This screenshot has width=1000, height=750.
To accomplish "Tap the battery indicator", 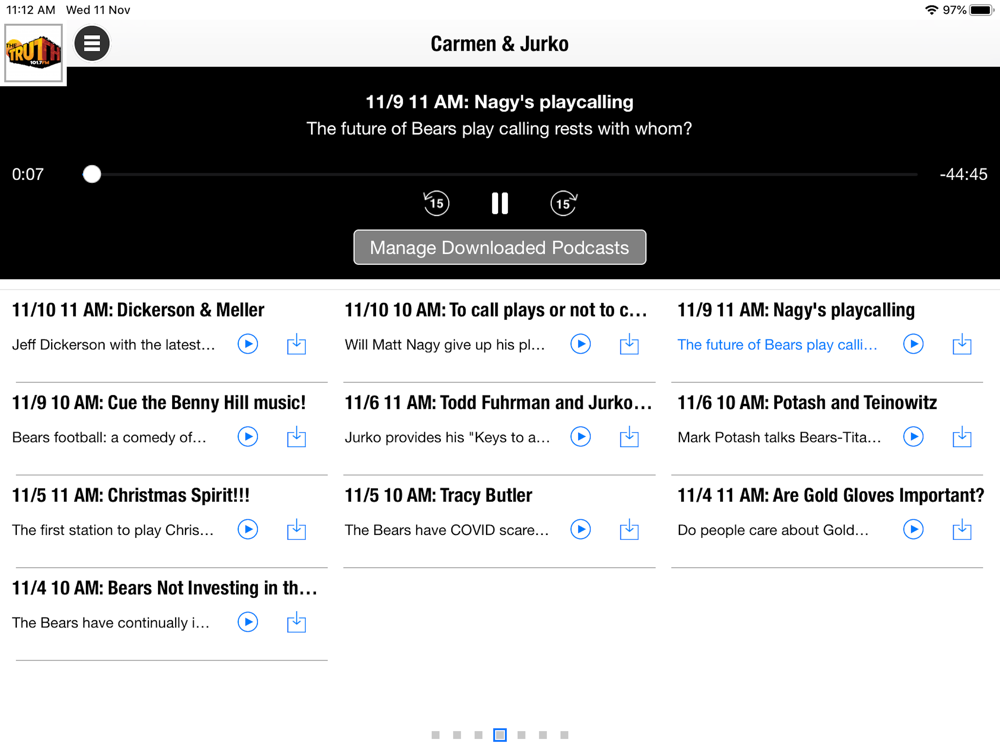I will click(982, 10).
